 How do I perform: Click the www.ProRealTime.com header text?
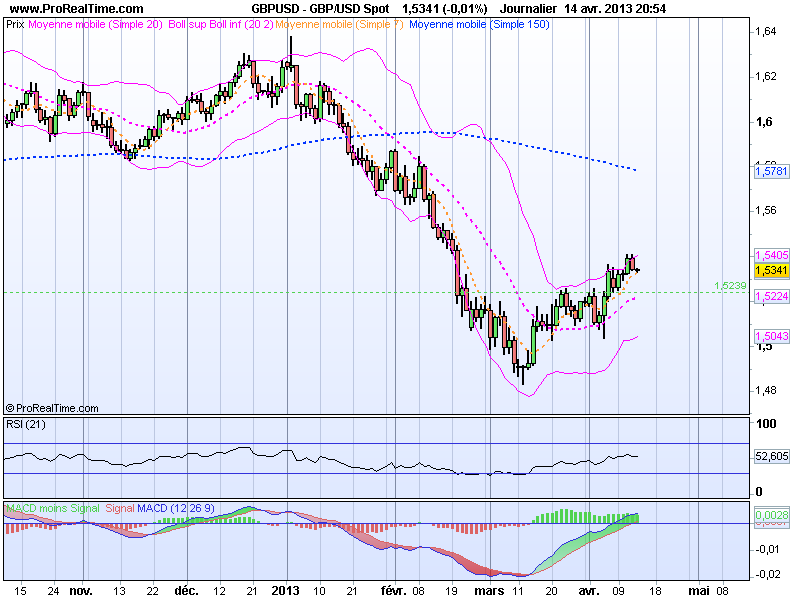tap(77, 9)
